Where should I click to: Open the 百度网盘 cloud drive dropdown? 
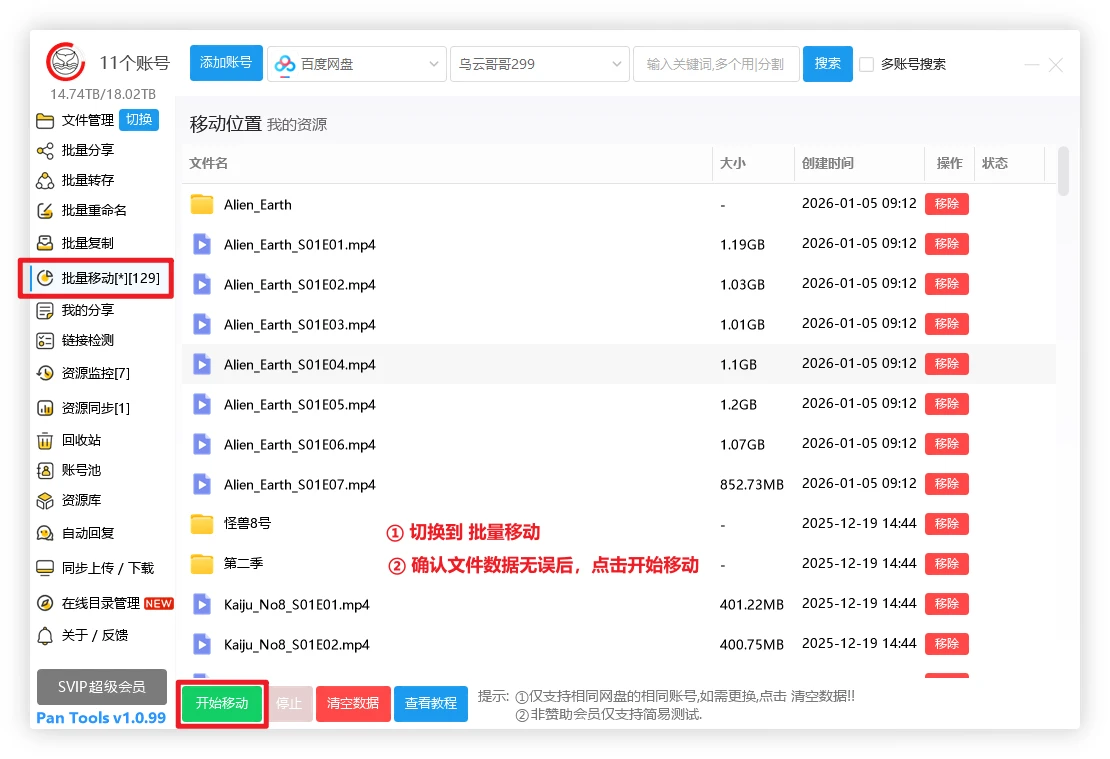click(x=356, y=64)
